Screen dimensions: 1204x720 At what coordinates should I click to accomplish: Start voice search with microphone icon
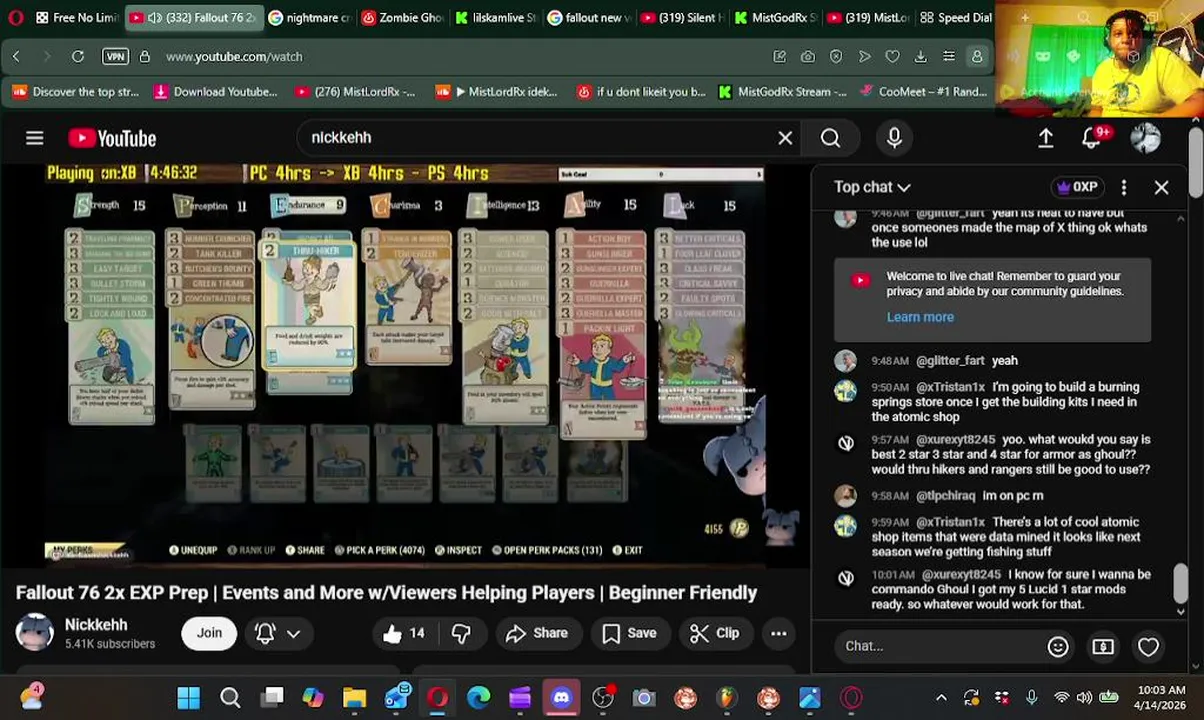894,138
